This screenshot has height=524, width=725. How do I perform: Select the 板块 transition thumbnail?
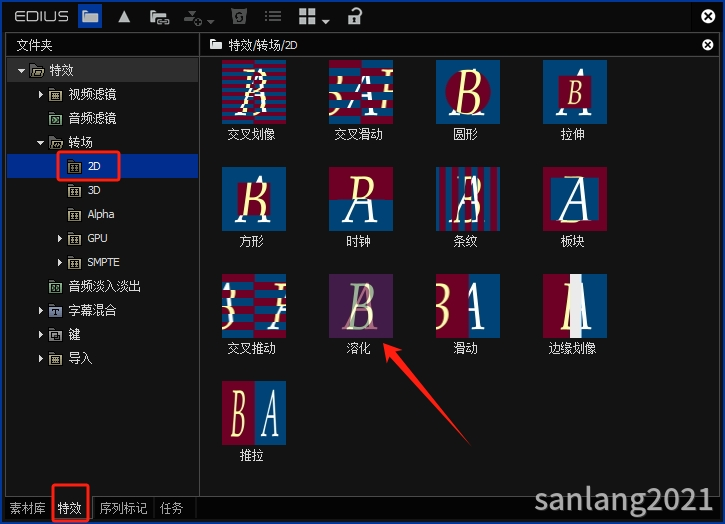pyautogui.click(x=575, y=199)
